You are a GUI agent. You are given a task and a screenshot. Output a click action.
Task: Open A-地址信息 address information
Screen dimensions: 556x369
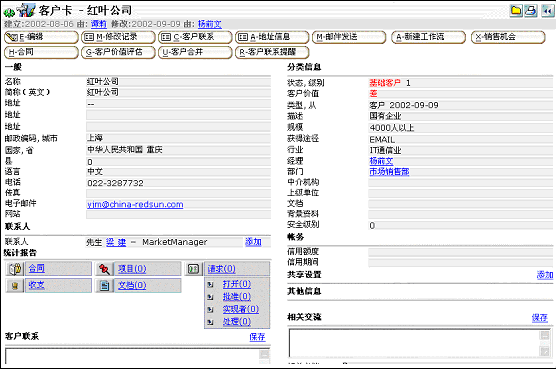(x=272, y=37)
